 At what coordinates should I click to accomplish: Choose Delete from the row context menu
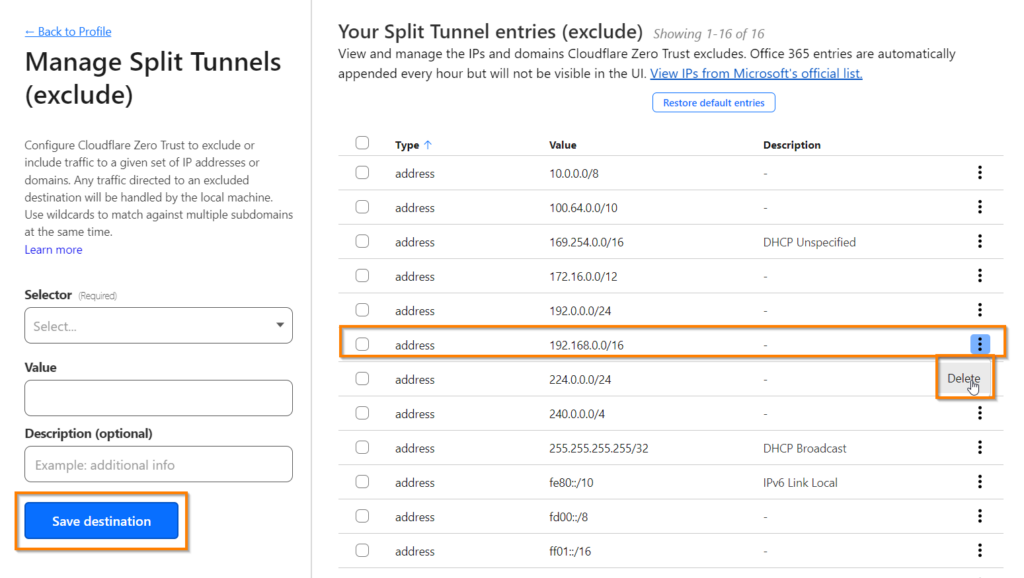click(964, 378)
